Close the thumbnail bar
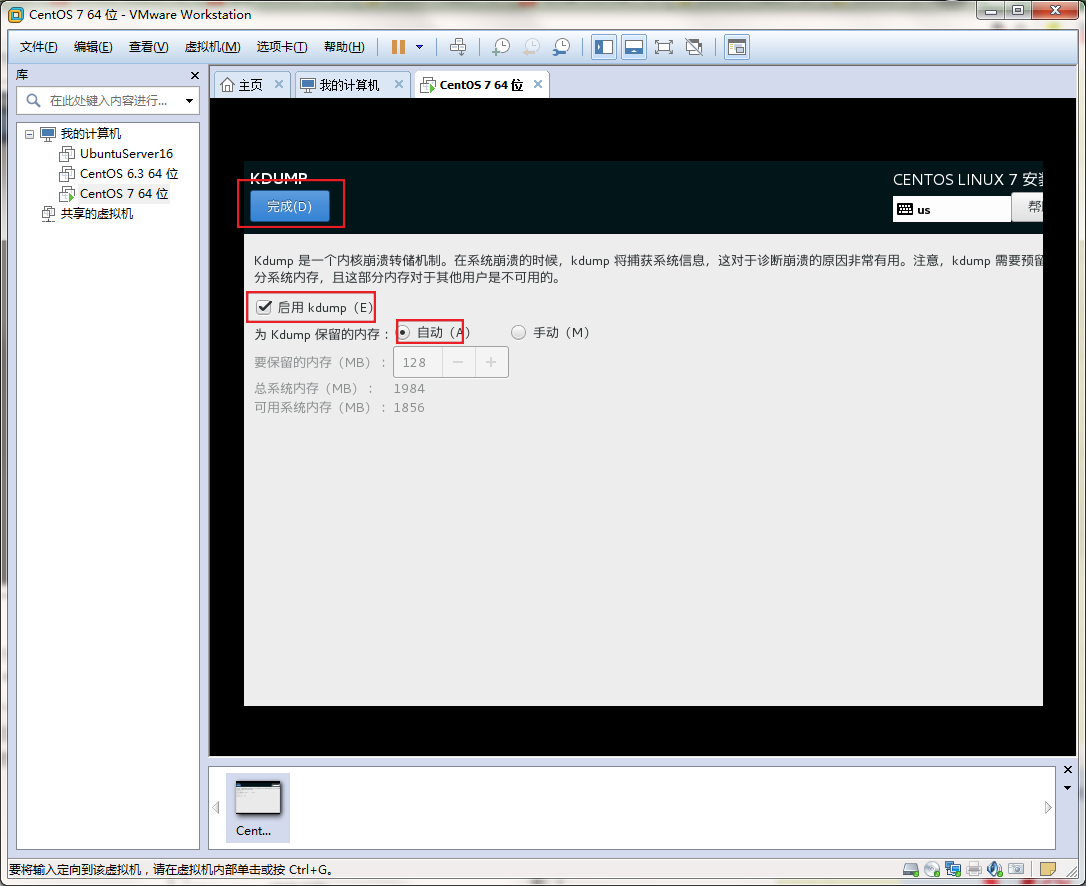The image size is (1086, 886). tap(1068, 770)
